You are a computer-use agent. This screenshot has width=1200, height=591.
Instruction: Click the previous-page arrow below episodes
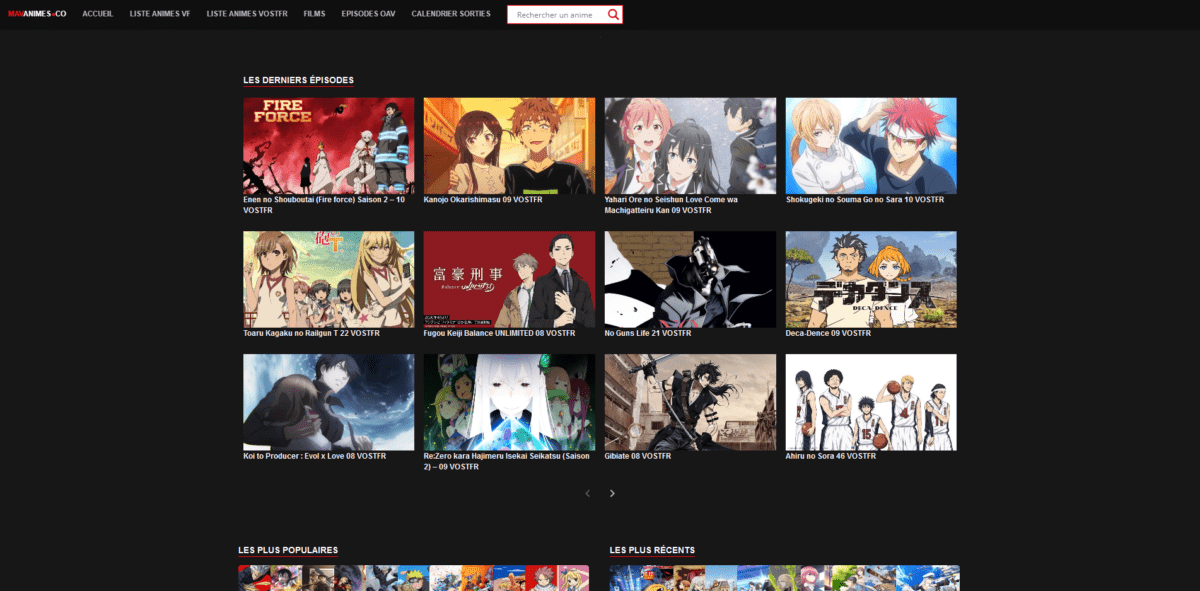586,493
